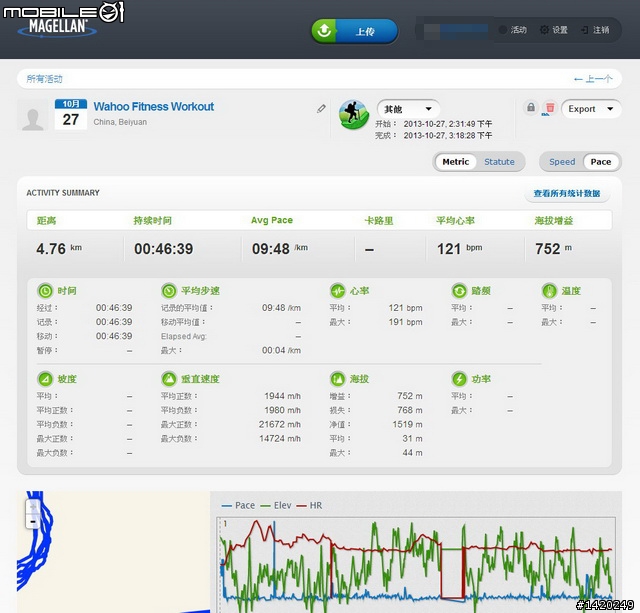Click the ACTIVITY SUMMARY heading

63,193
